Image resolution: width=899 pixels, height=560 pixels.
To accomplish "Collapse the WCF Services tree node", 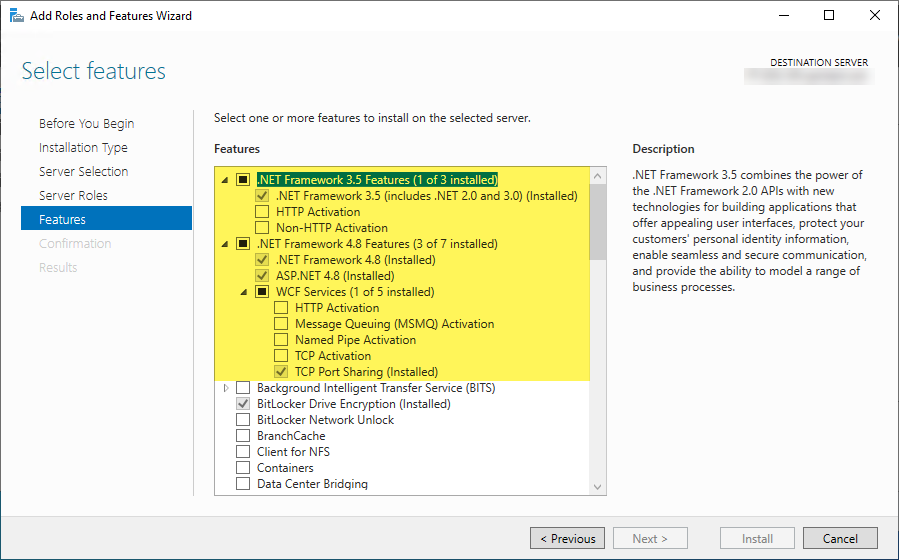I will pyautogui.click(x=245, y=292).
